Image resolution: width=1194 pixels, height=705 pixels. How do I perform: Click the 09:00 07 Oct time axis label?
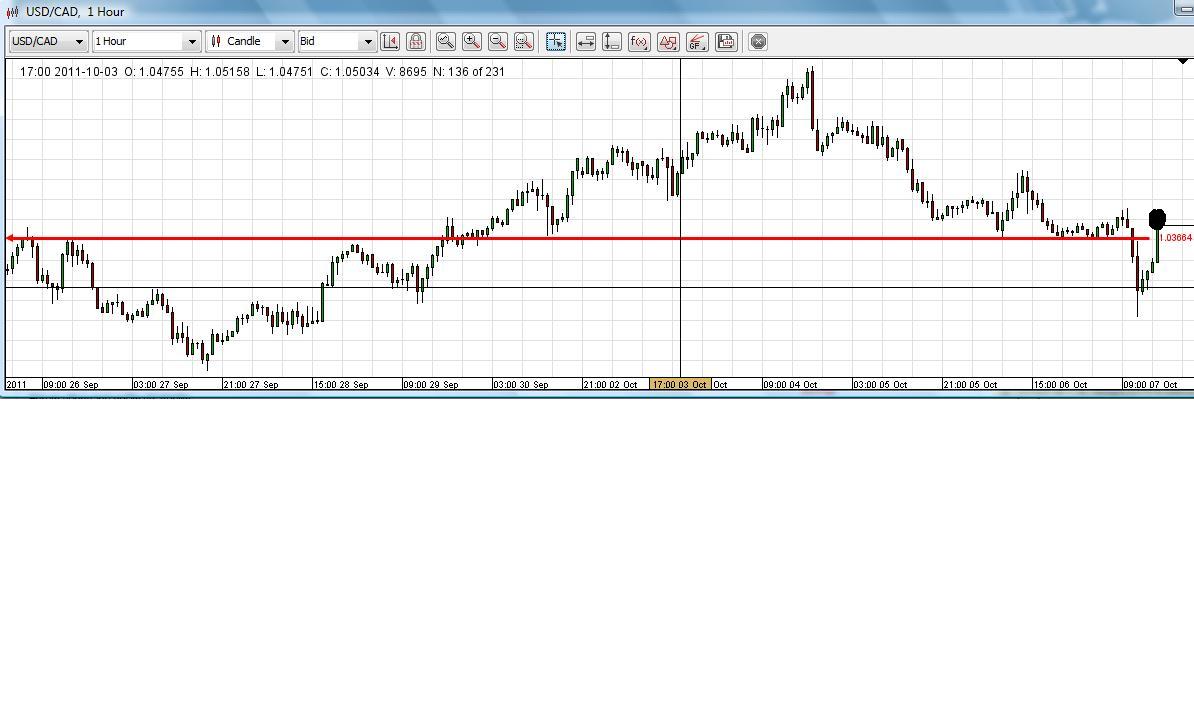tap(1150, 384)
